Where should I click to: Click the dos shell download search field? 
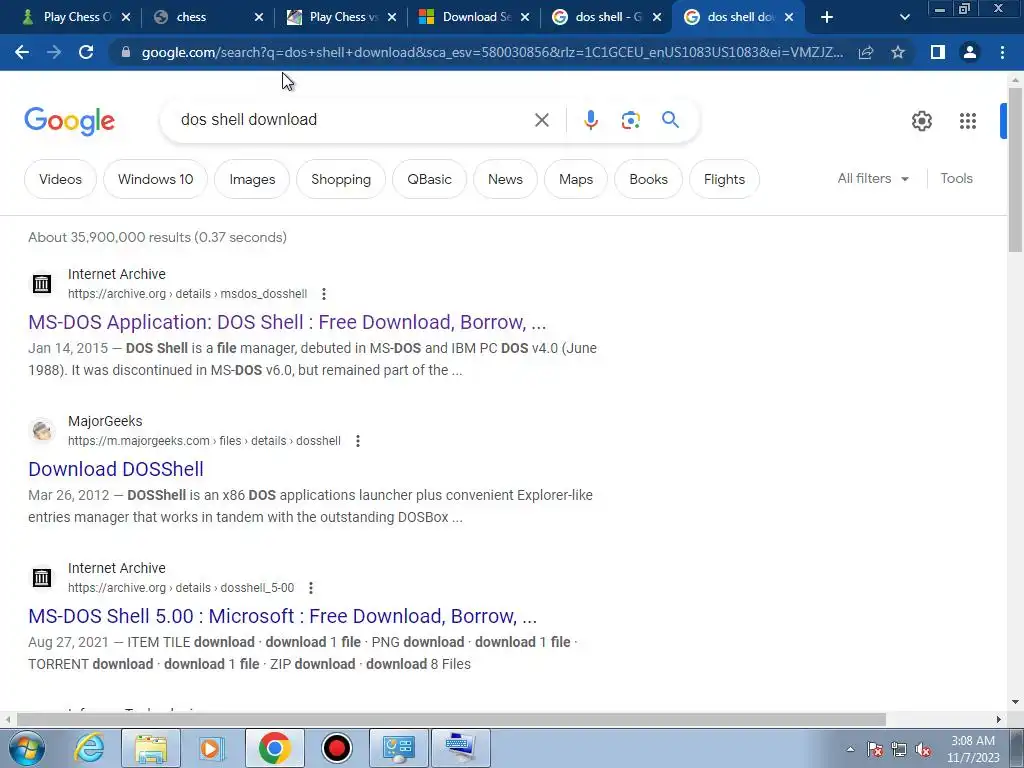pos(353,120)
